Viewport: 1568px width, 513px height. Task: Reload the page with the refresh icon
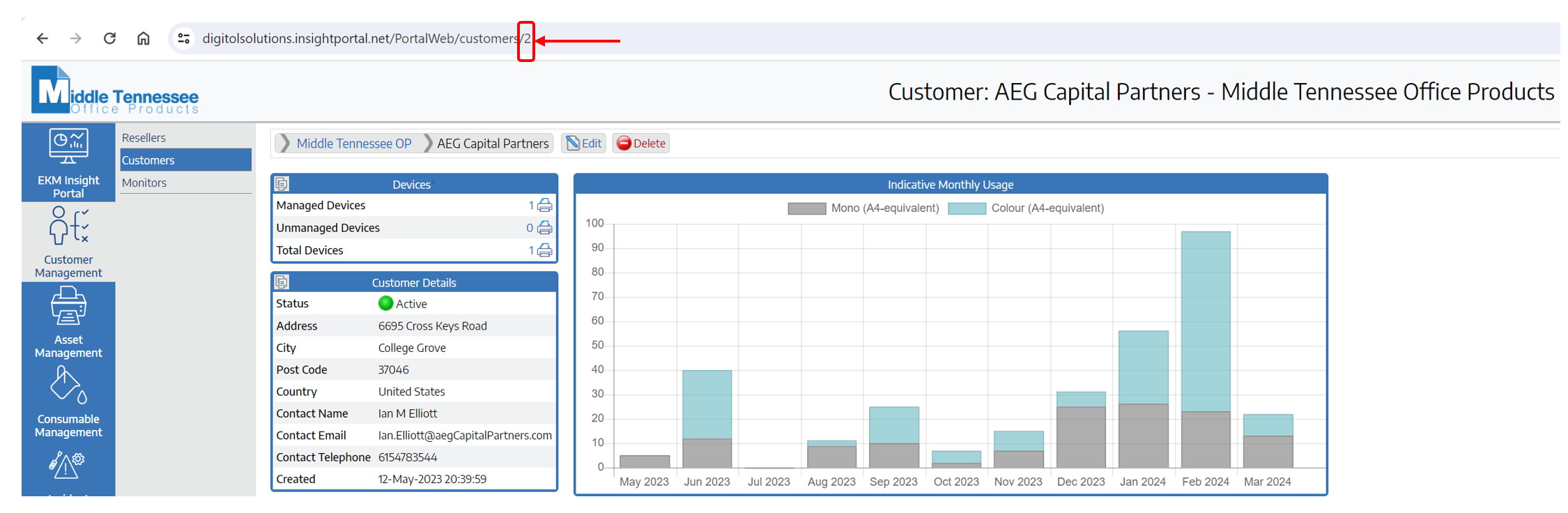pos(109,38)
